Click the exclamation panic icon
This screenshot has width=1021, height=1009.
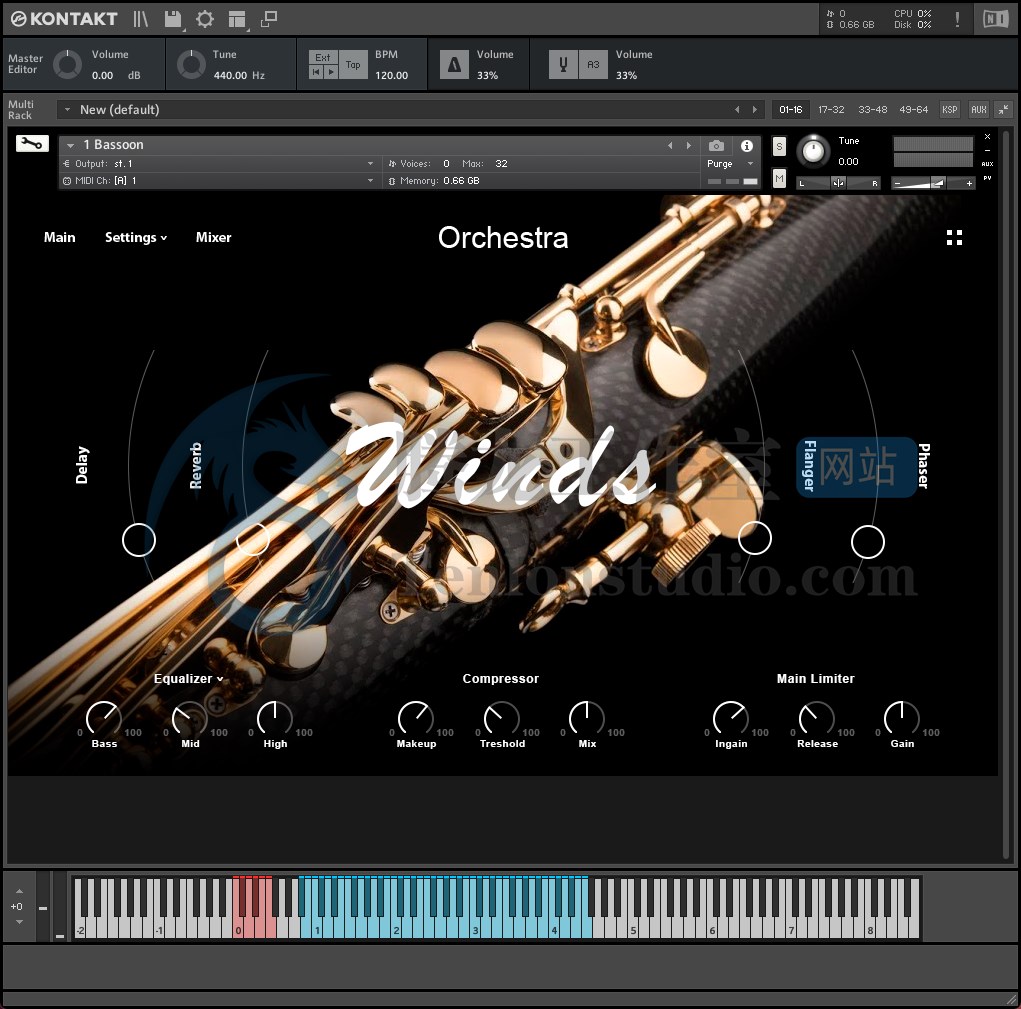(957, 19)
